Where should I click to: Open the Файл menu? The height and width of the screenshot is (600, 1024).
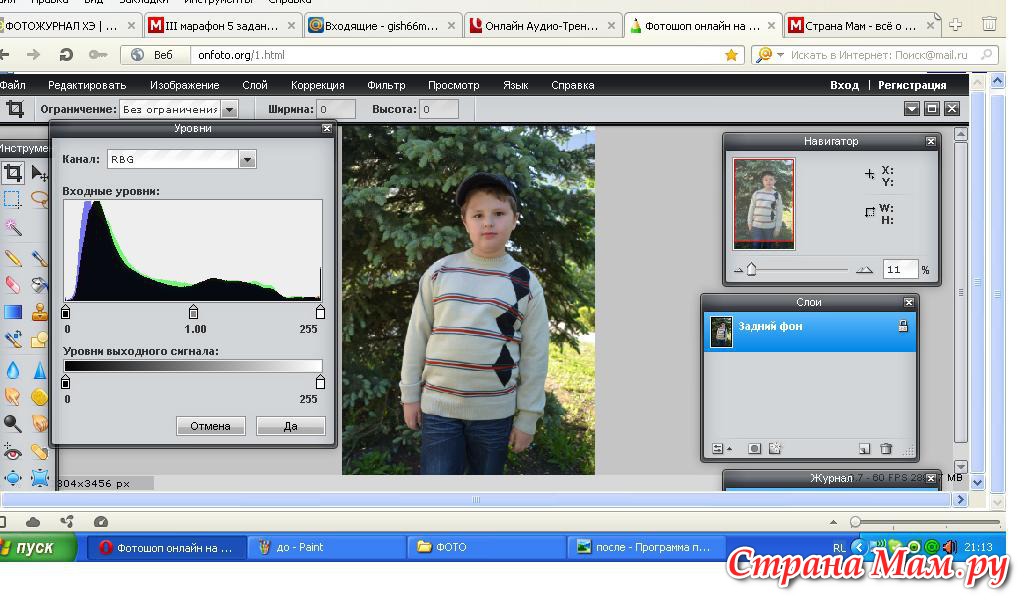click(12, 85)
